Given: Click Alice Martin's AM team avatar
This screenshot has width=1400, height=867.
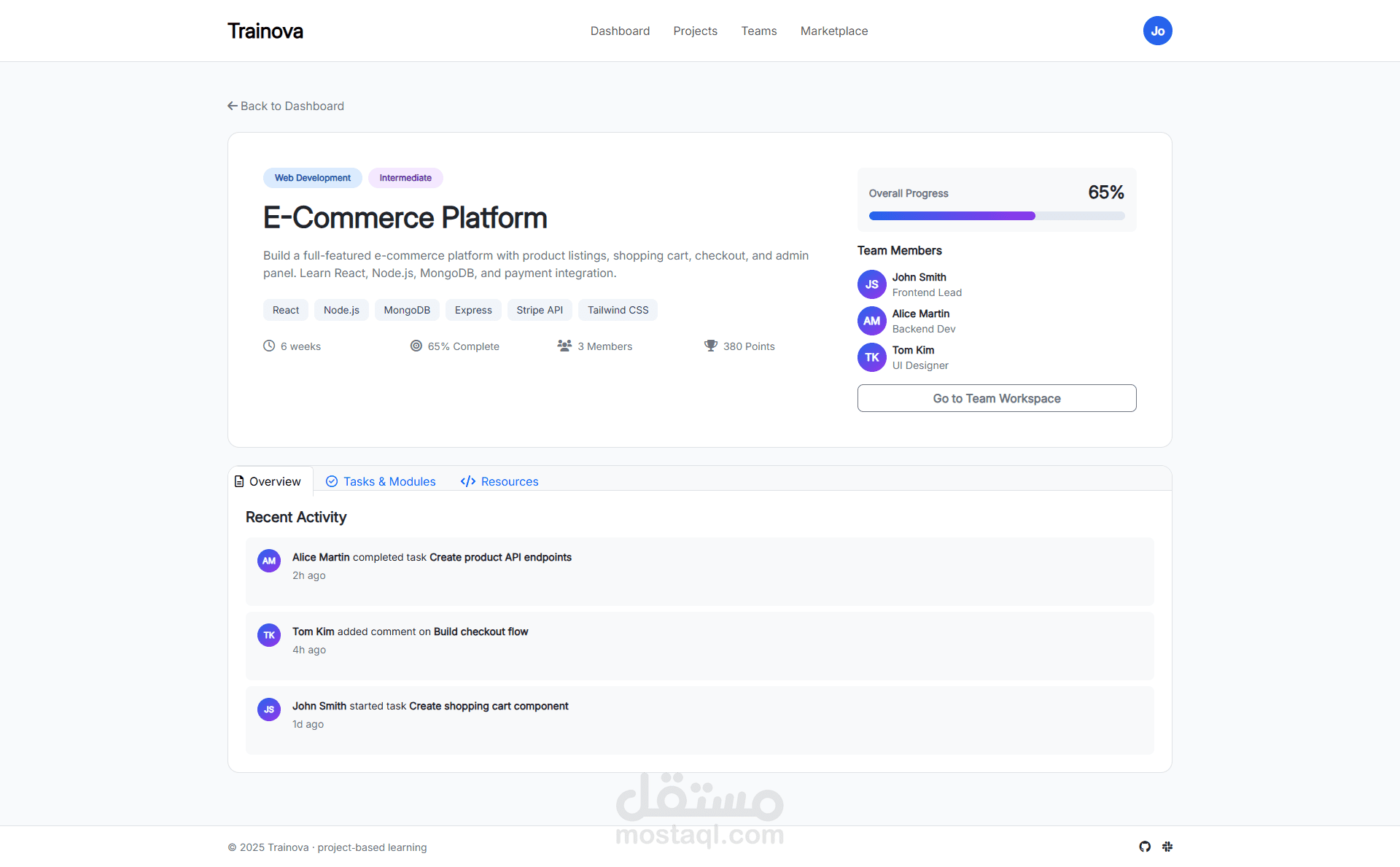Looking at the screenshot, I should click(x=871, y=321).
